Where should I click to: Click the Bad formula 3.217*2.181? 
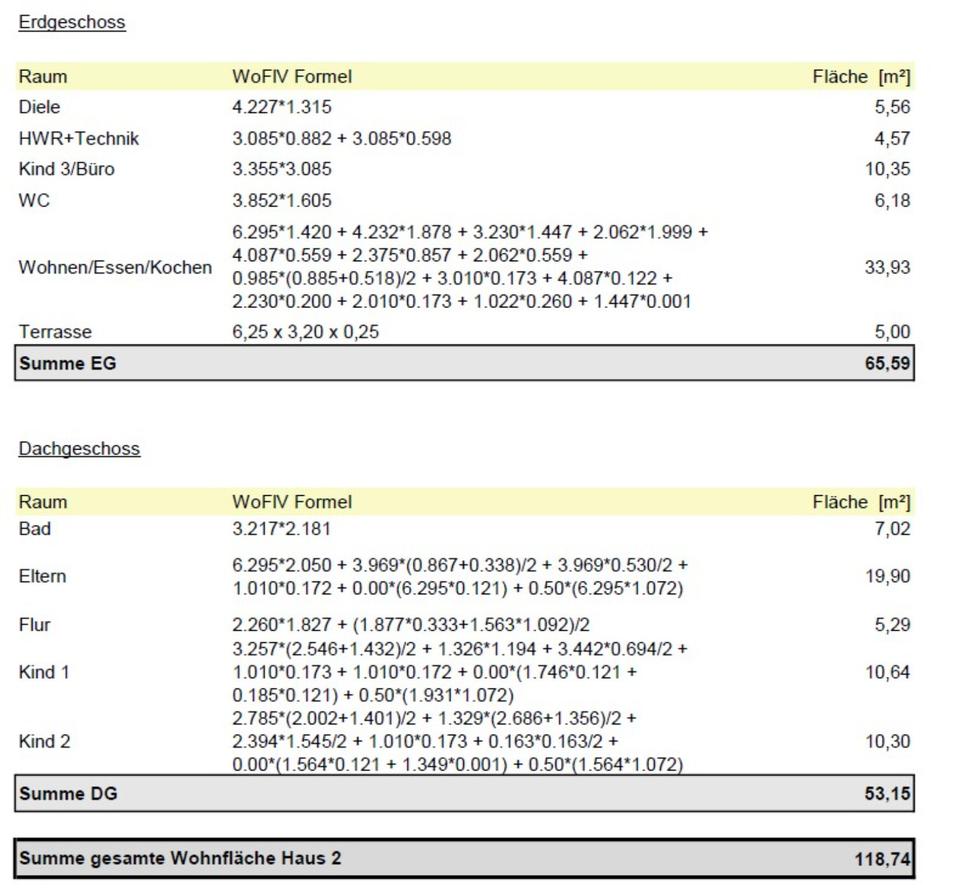tap(281, 528)
